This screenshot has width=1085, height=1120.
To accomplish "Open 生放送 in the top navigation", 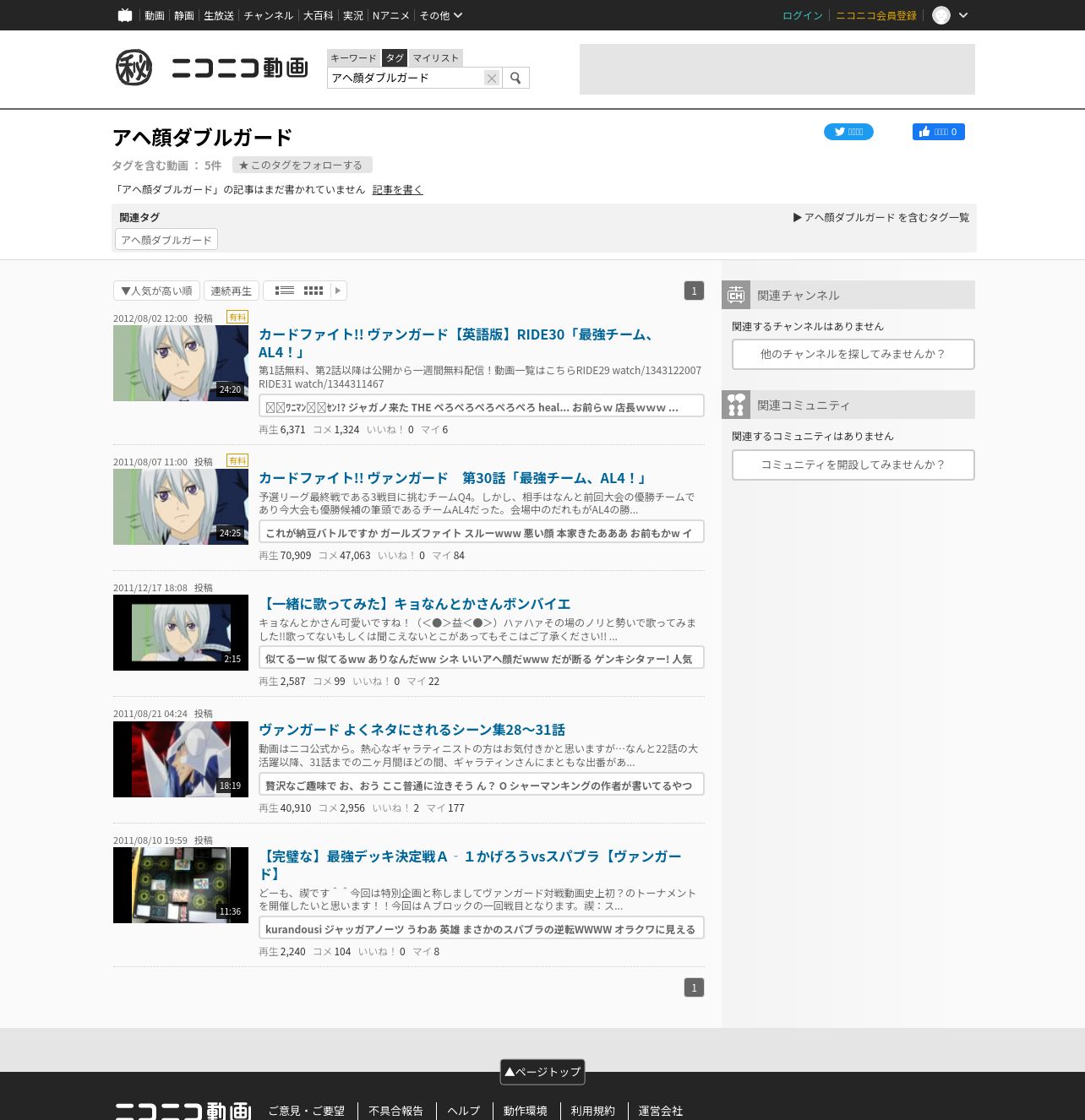I will [x=219, y=15].
